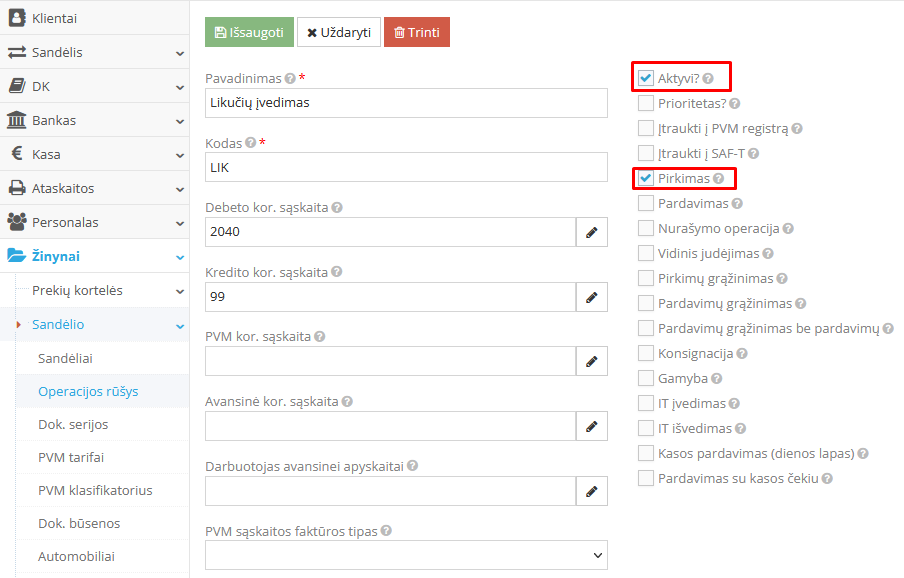Tick the Įtraukti į PVM registrą checkbox
The image size is (904, 578).
tap(646, 128)
